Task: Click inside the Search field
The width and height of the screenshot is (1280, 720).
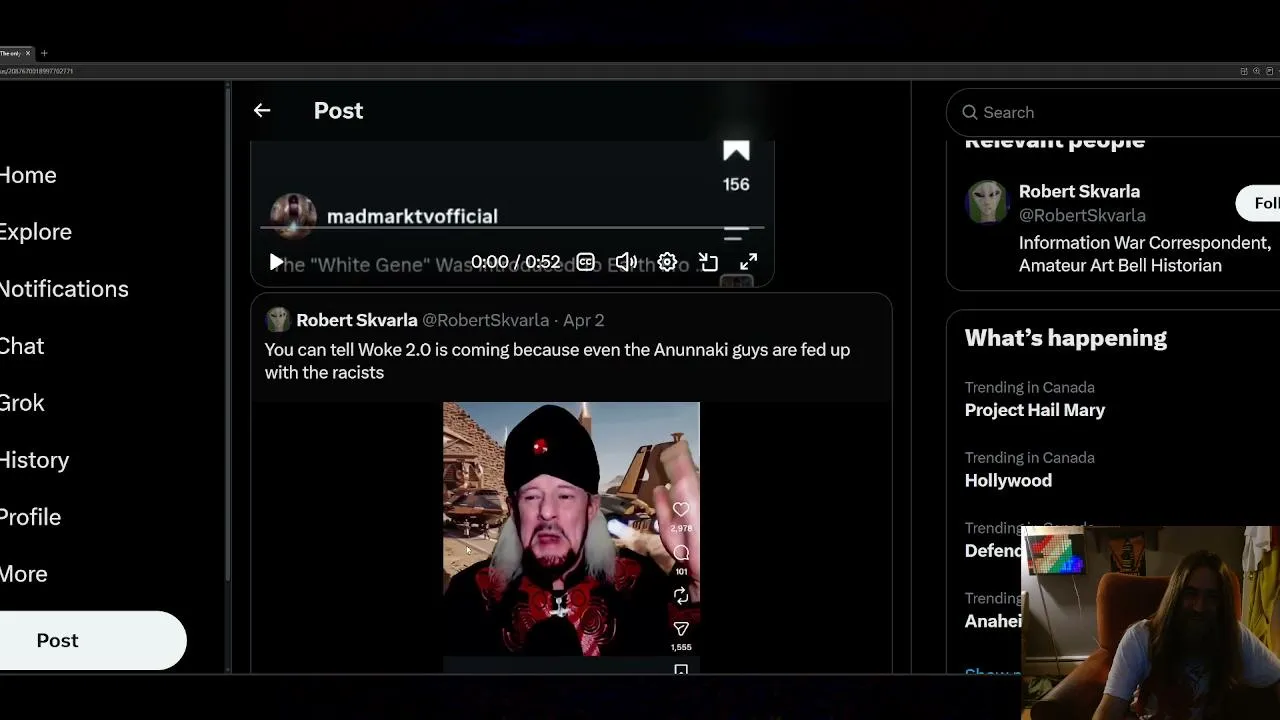Action: click(x=1113, y=113)
